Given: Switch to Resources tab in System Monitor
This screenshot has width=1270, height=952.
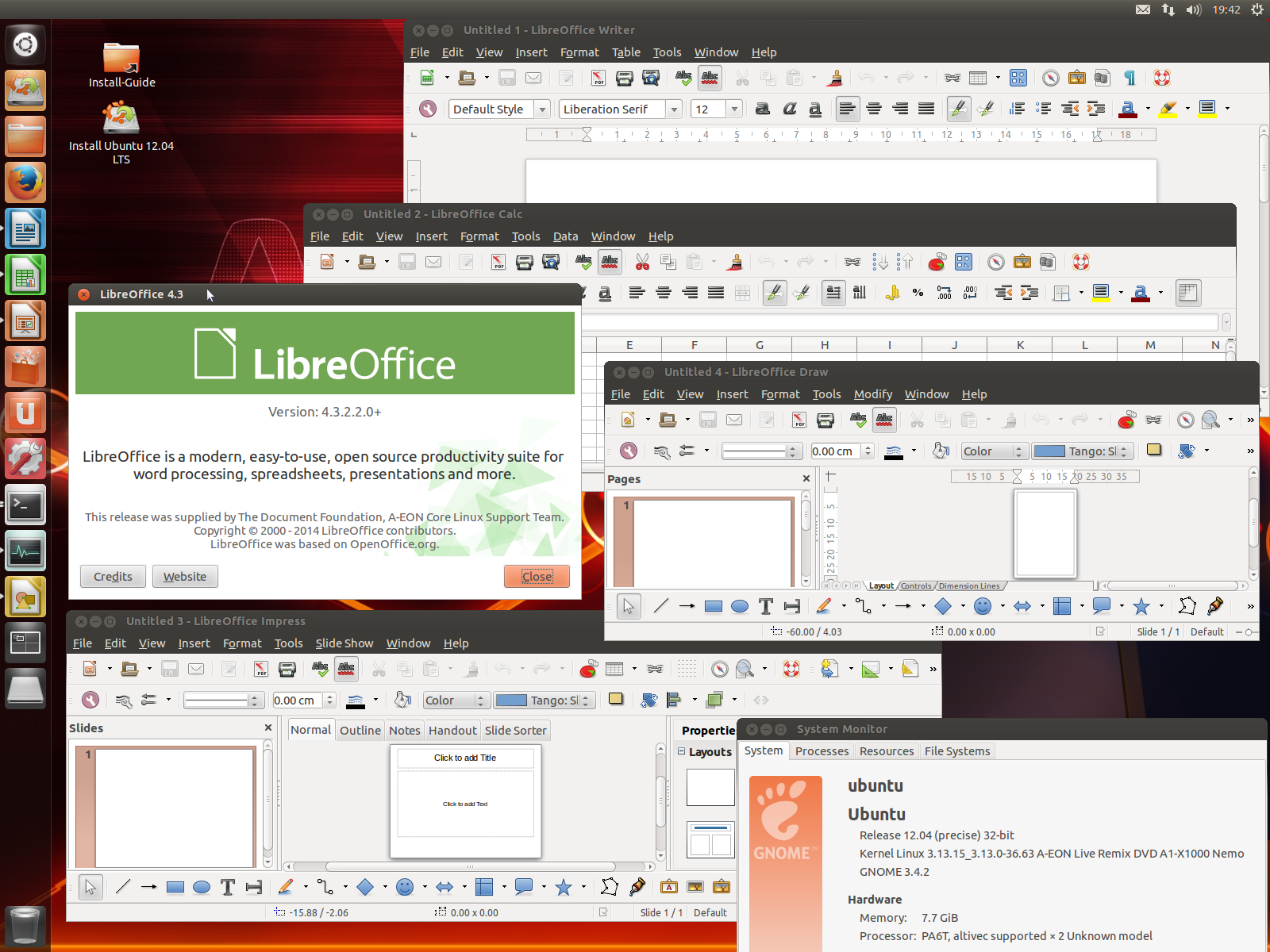Looking at the screenshot, I should coord(886,751).
